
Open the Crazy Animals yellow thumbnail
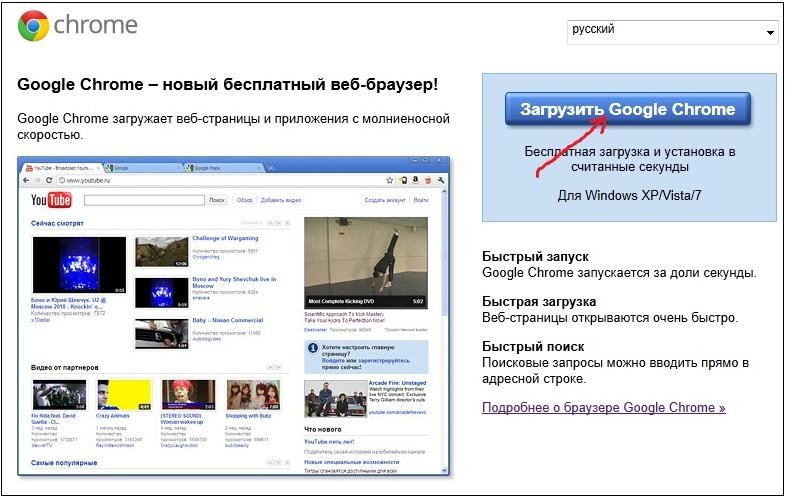coord(124,395)
